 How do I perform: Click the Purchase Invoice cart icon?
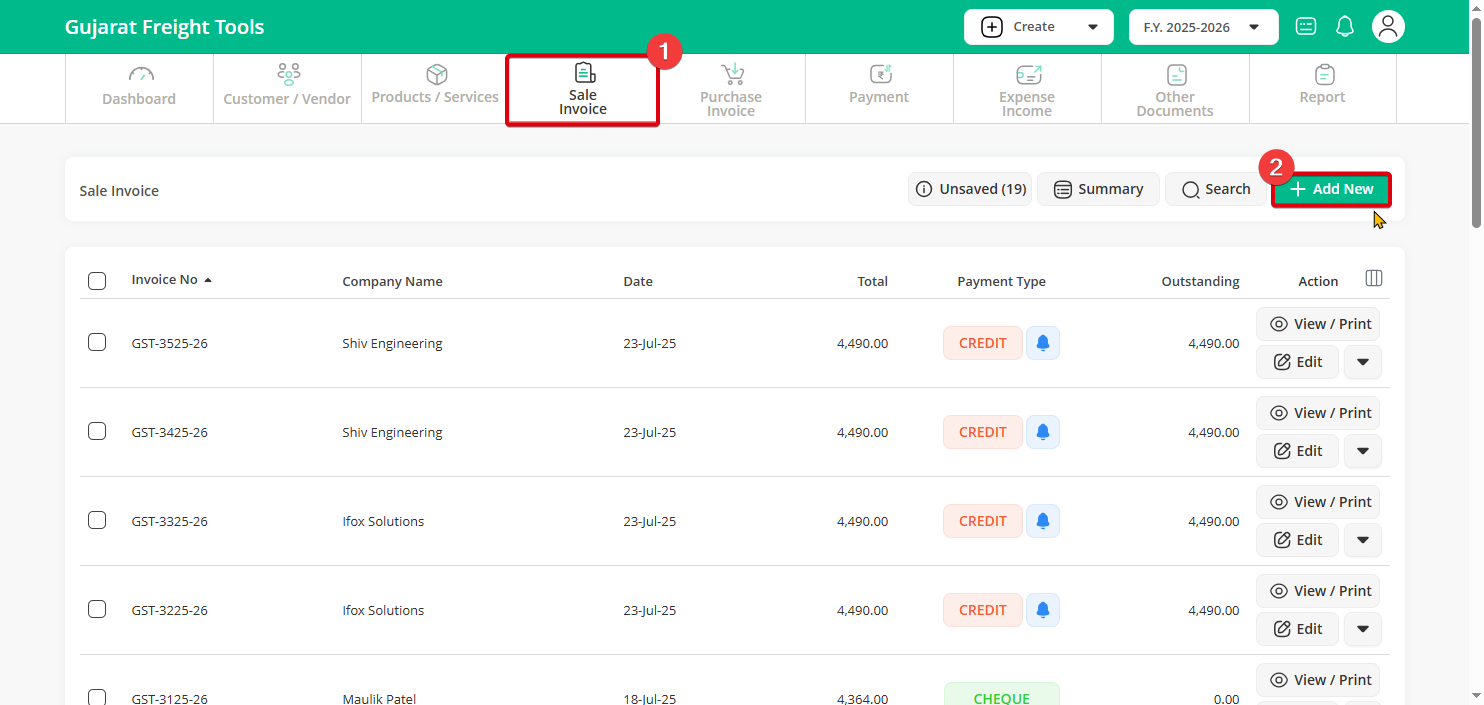[732, 74]
